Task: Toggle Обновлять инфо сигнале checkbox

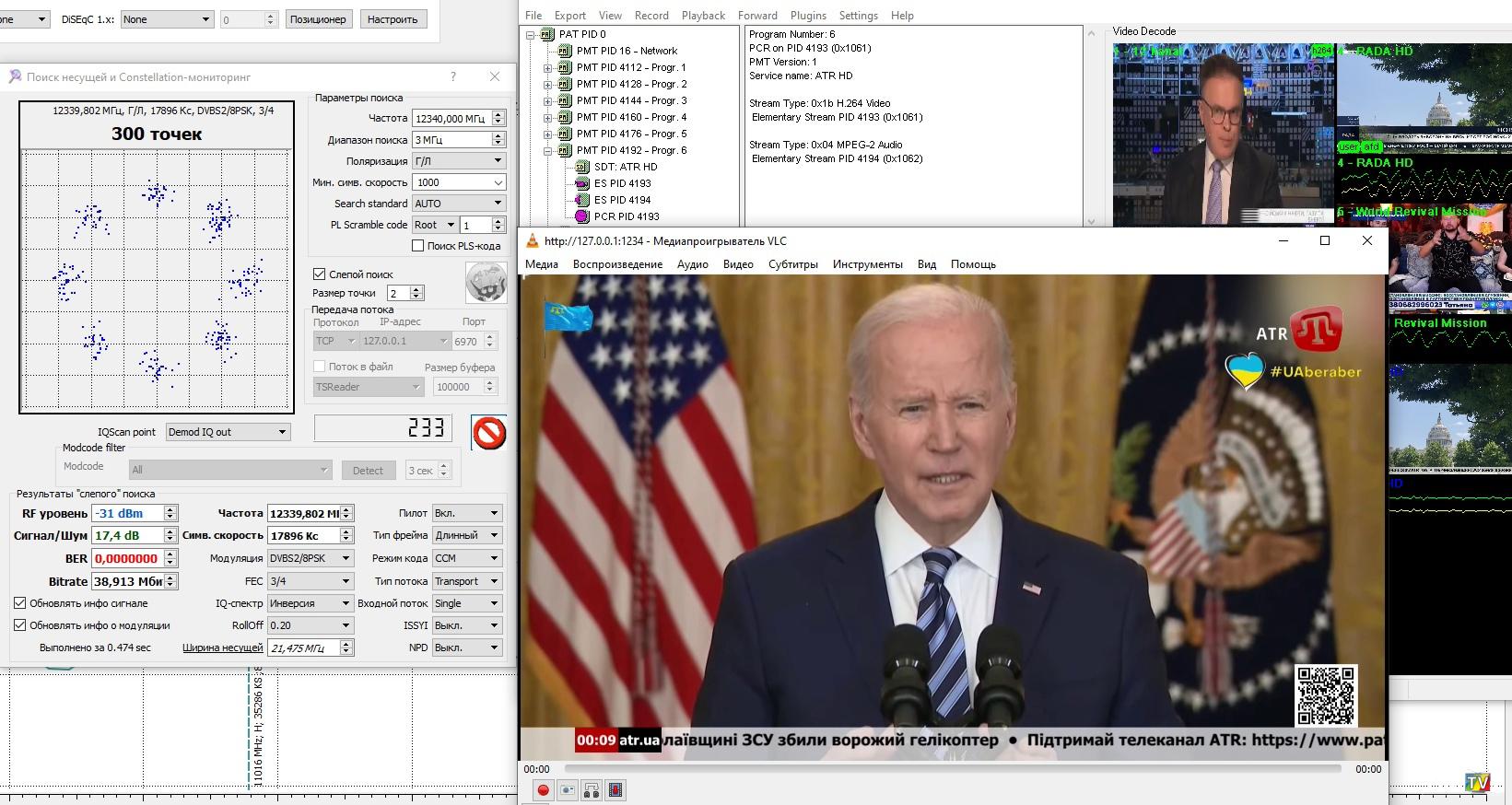Action: pos(20,603)
